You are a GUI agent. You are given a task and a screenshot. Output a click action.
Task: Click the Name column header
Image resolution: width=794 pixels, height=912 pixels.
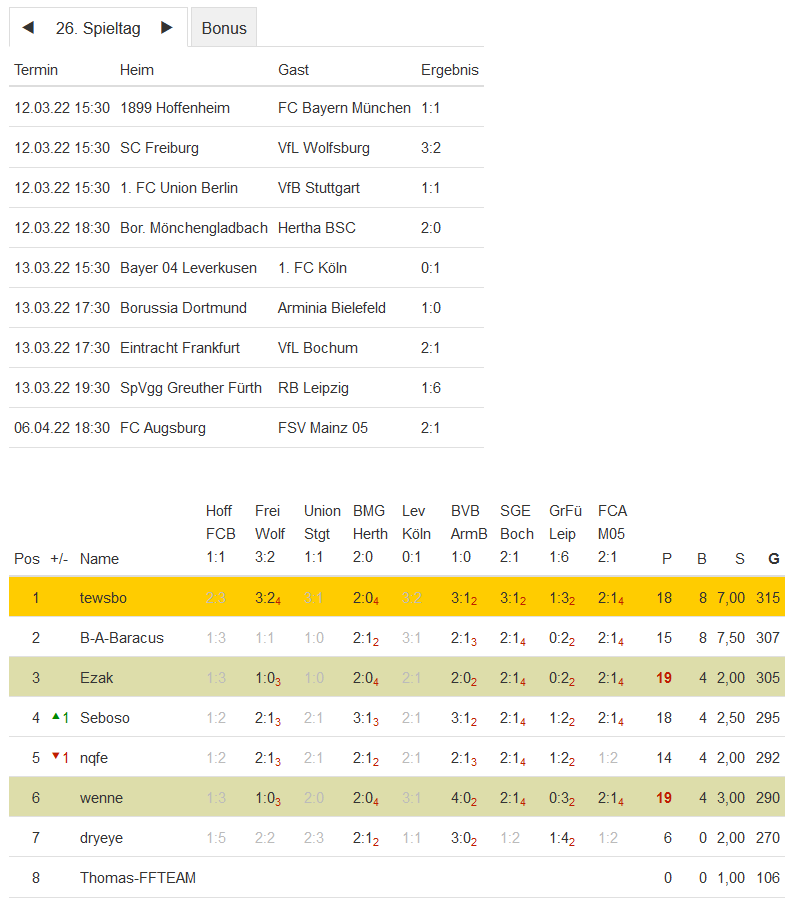click(x=99, y=559)
